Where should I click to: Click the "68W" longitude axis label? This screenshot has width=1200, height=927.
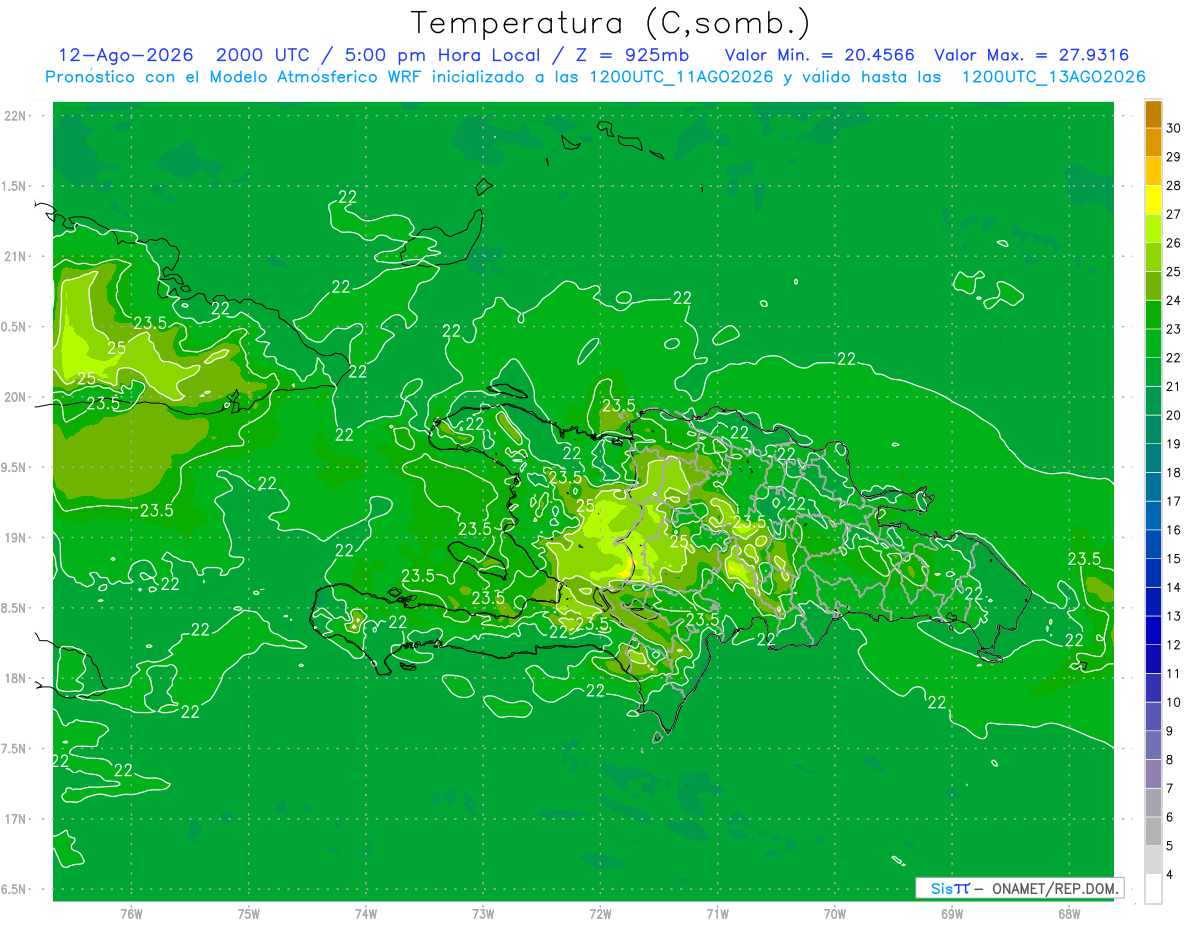(x=1069, y=914)
